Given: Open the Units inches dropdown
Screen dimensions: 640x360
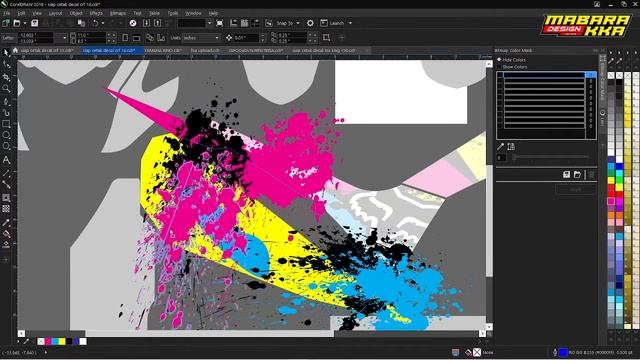Looking at the screenshot, I should point(217,38).
